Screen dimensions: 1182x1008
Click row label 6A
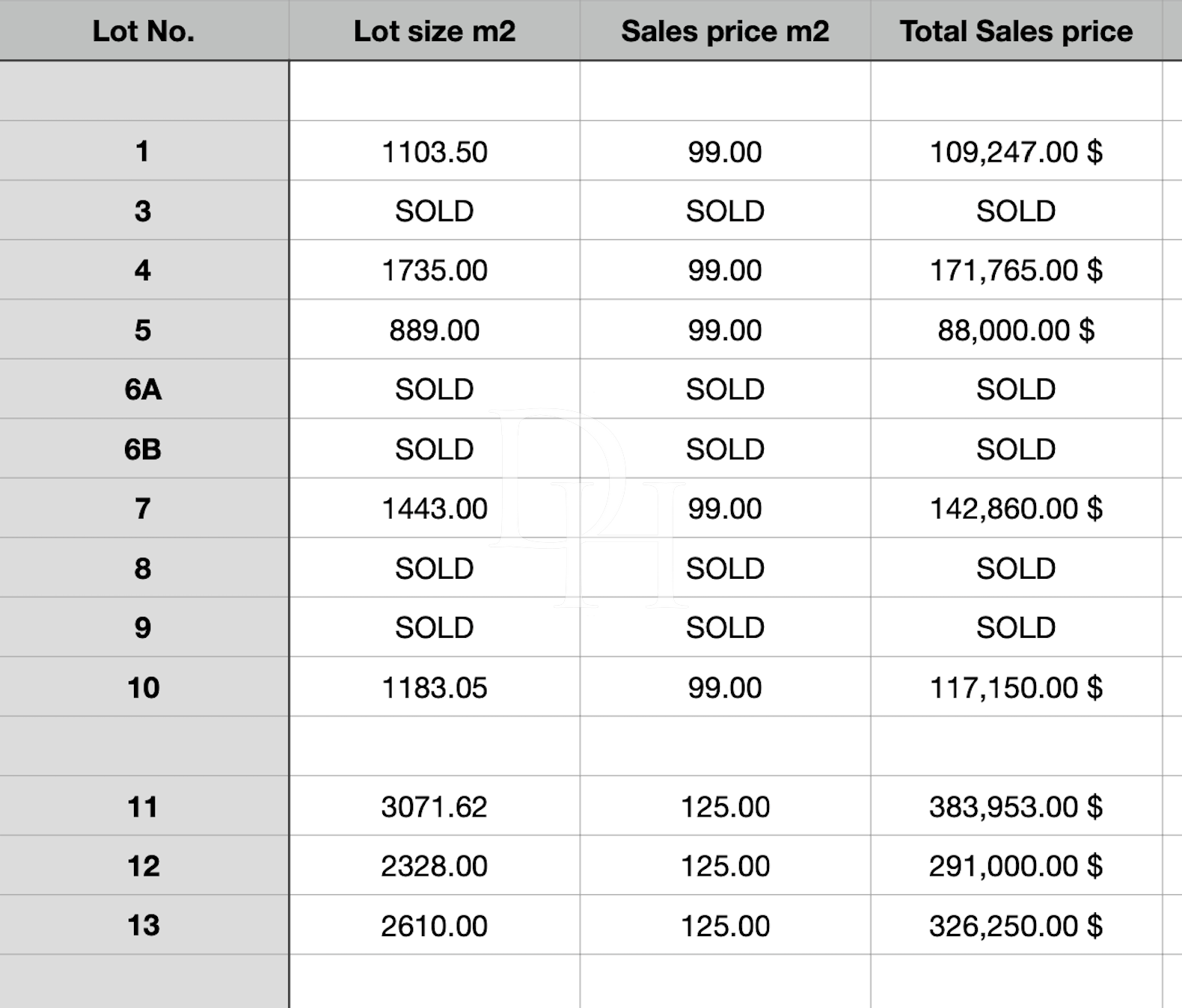coord(143,390)
